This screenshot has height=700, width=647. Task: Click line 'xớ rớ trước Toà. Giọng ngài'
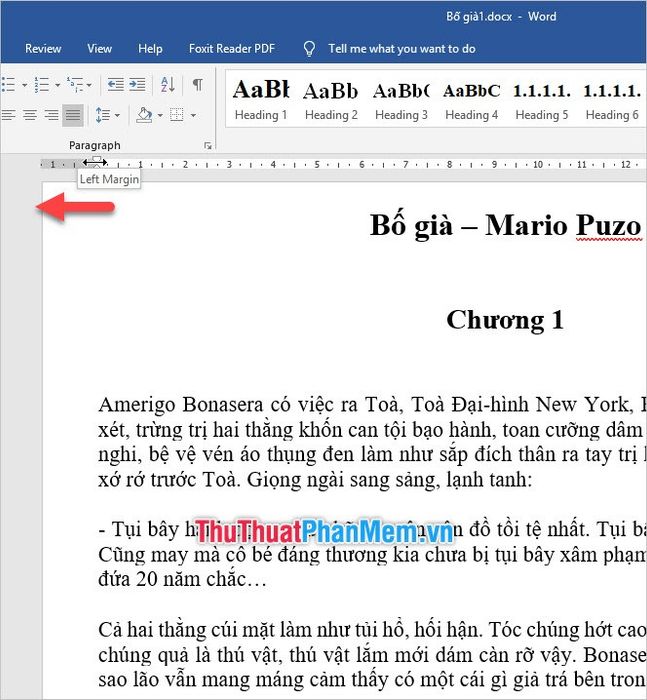(315, 480)
